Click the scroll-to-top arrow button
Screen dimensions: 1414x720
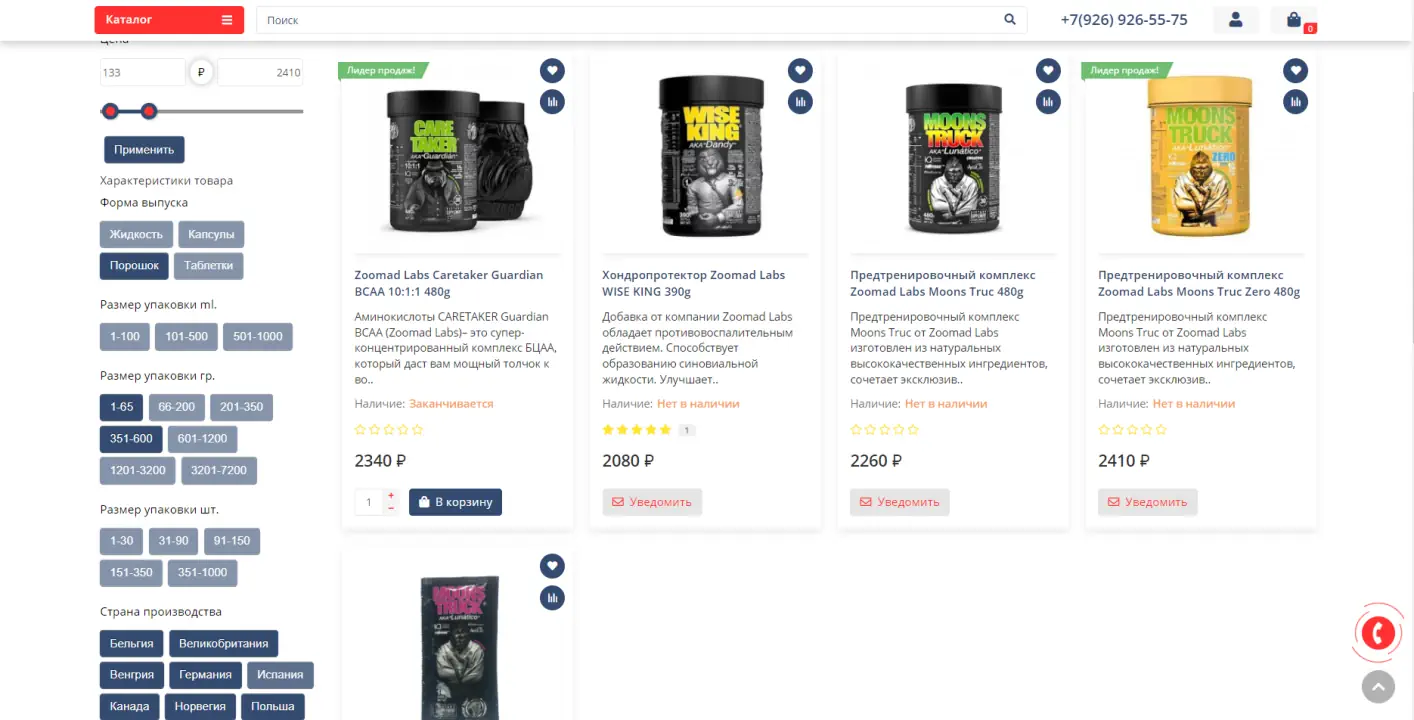[x=1378, y=686]
